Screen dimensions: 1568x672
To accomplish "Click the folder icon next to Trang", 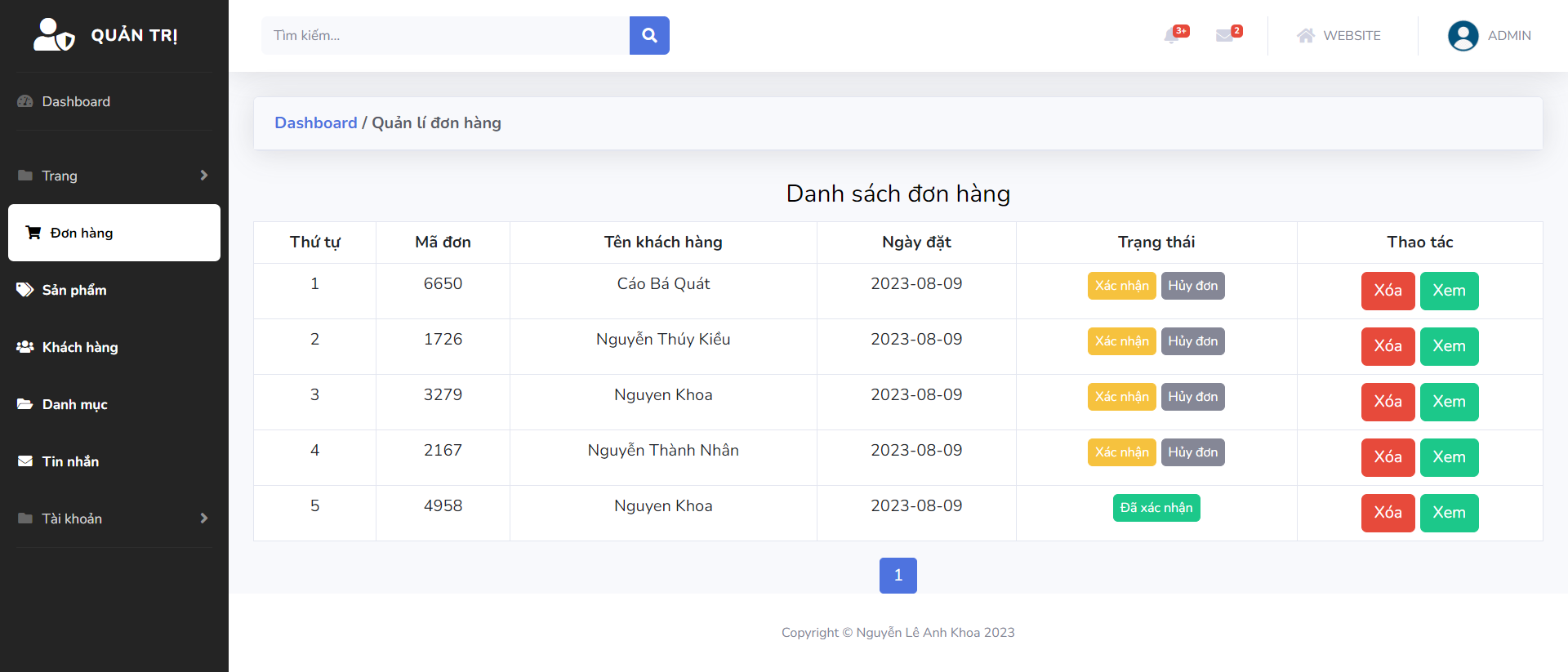I will (x=25, y=176).
